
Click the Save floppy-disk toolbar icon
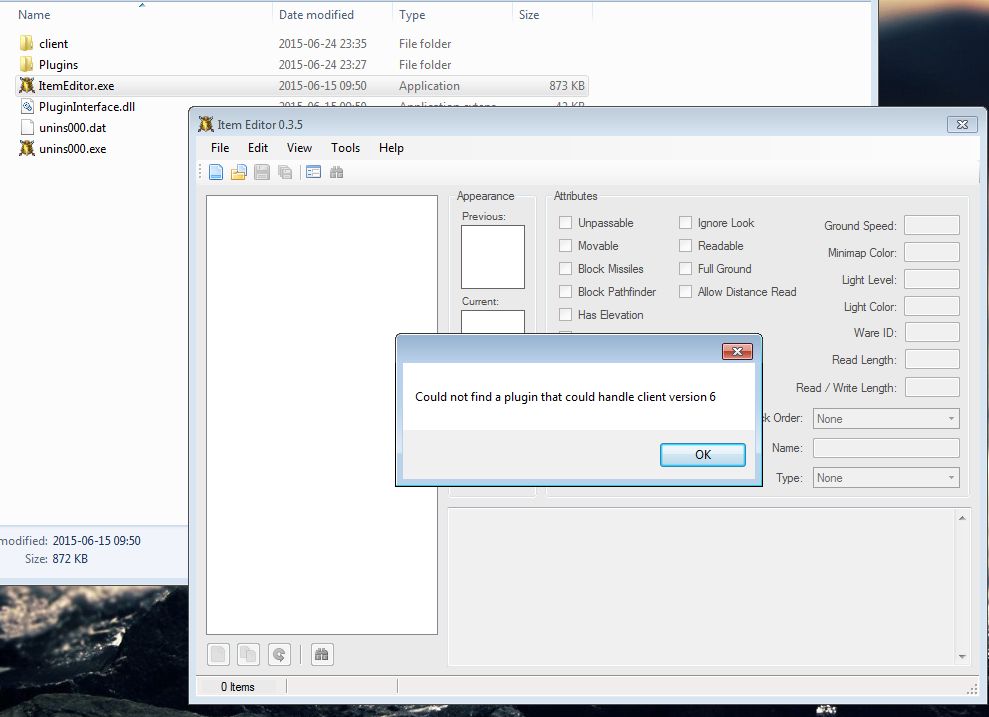[x=262, y=172]
